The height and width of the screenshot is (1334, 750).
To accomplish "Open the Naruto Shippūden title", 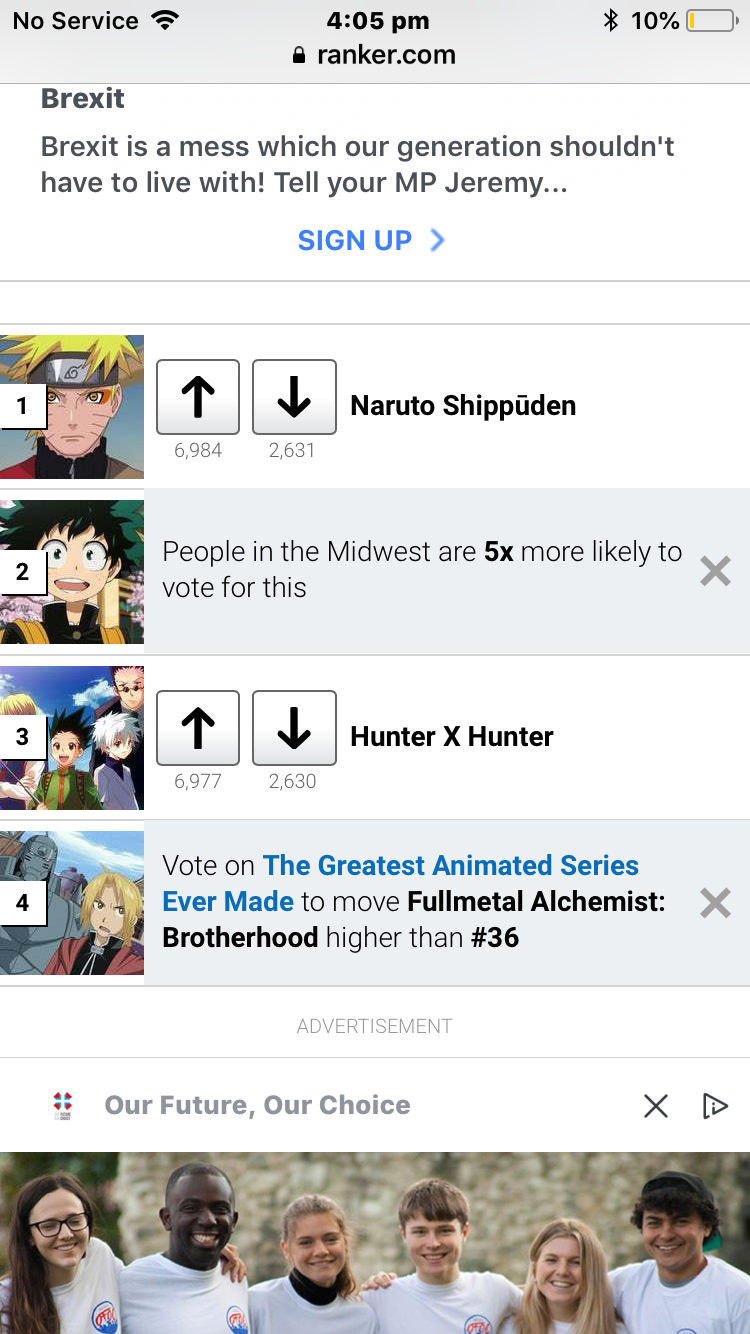I will 463,406.
